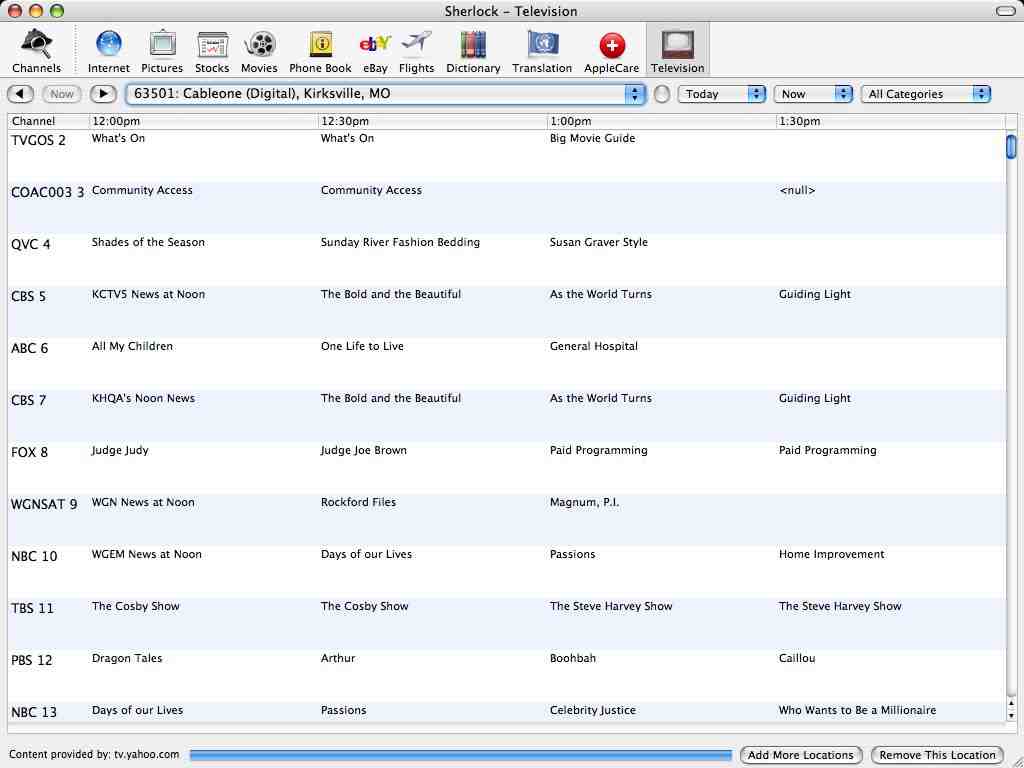Image resolution: width=1024 pixels, height=768 pixels.
Task: Open the Kirksville location dropdown
Action: click(385, 94)
